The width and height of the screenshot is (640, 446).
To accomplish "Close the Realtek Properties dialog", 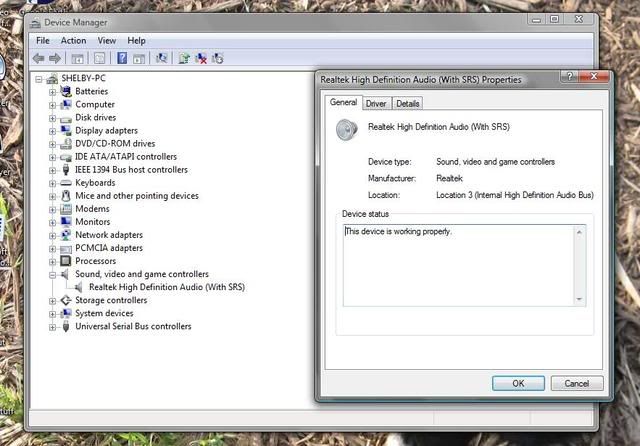I will pos(594,76).
